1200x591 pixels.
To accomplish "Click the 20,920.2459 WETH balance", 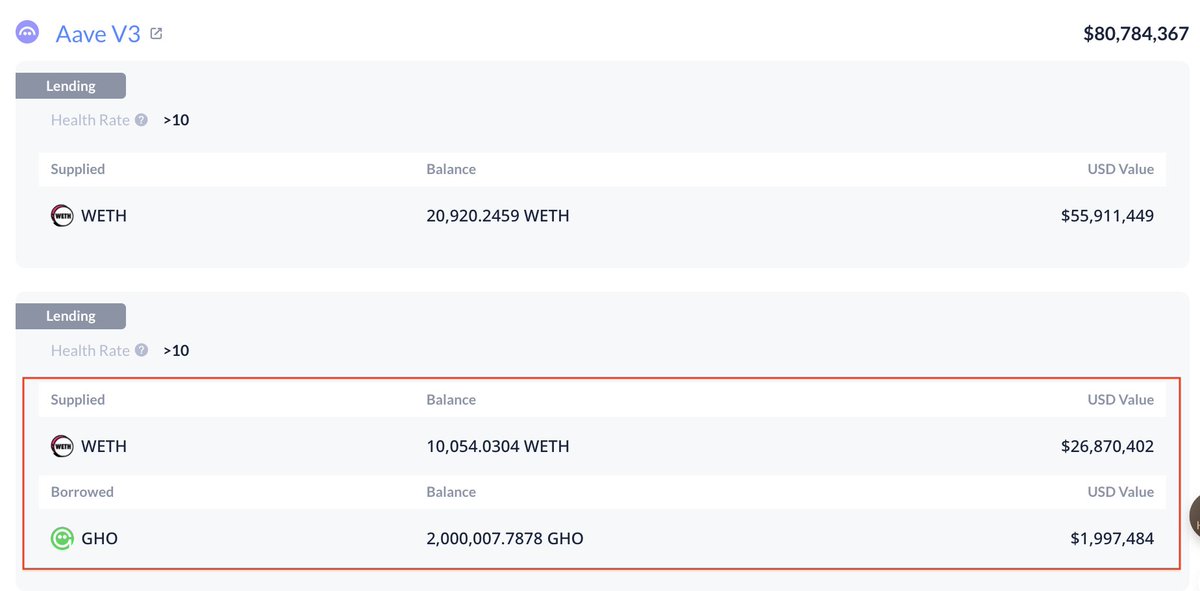I will coord(498,216).
